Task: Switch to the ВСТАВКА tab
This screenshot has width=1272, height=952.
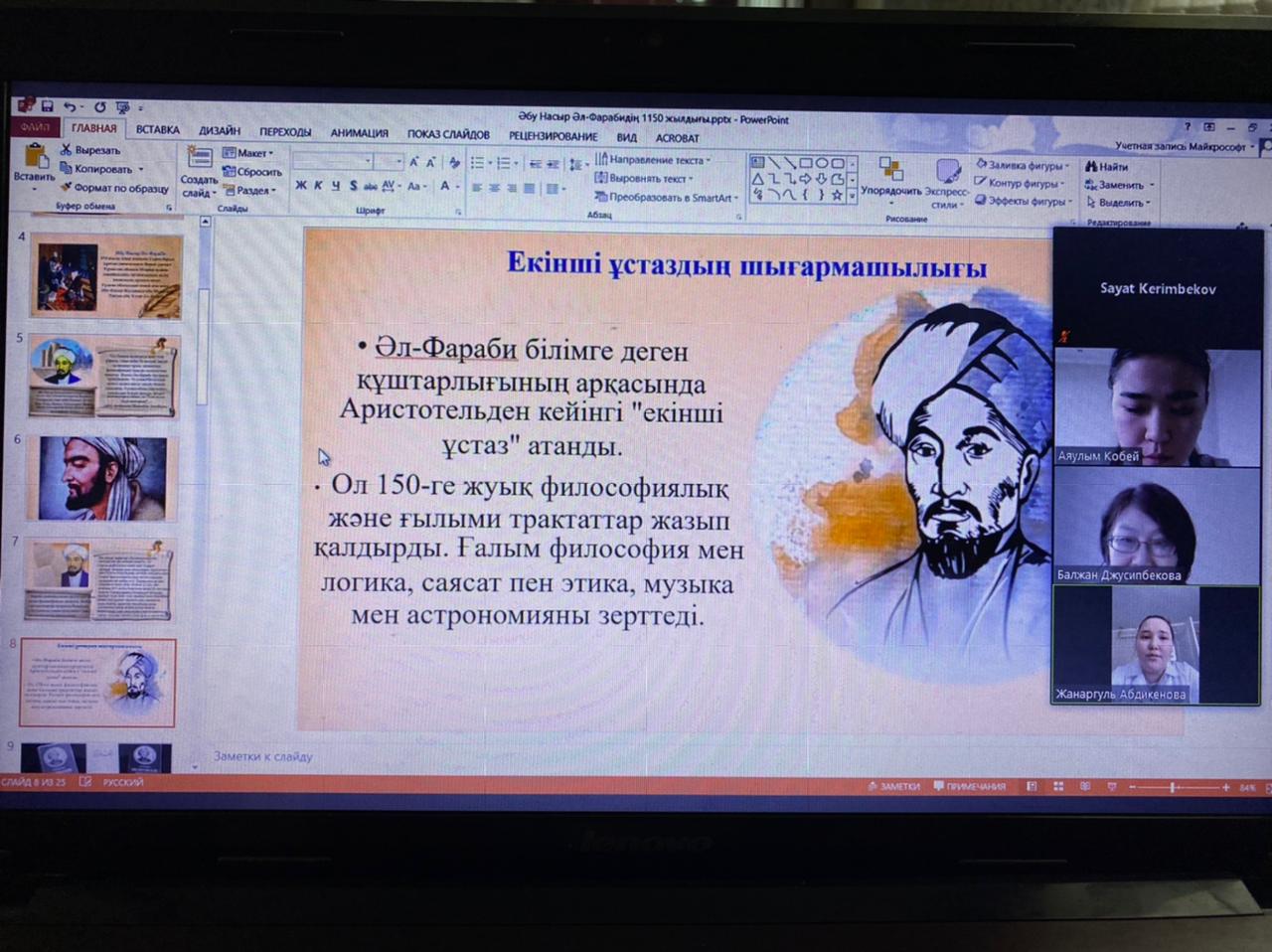Action: [158, 130]
